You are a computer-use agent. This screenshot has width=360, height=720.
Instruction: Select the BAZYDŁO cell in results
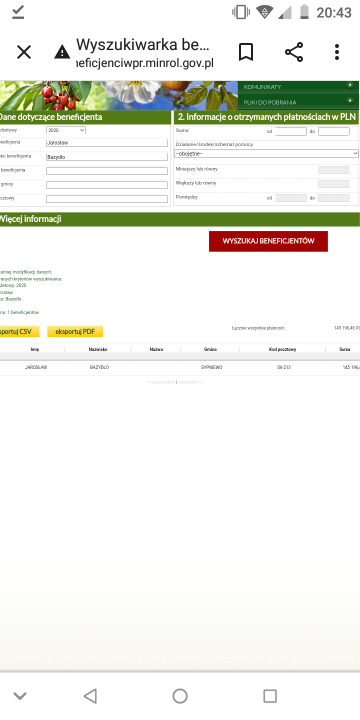(99, 368)
